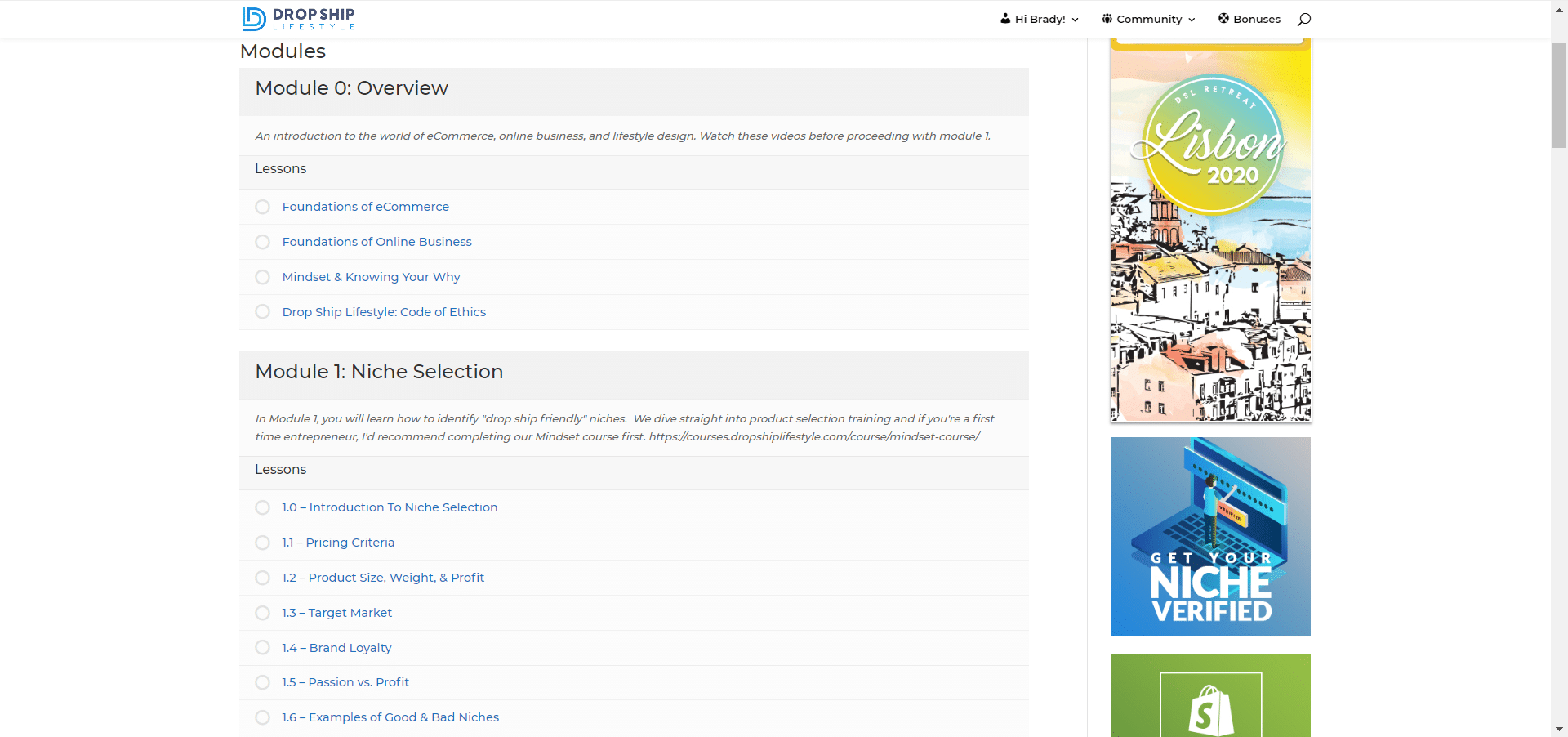
Task: Toggle completion circle for Mindset & Knowing Your Why
Action: point(262,277)
